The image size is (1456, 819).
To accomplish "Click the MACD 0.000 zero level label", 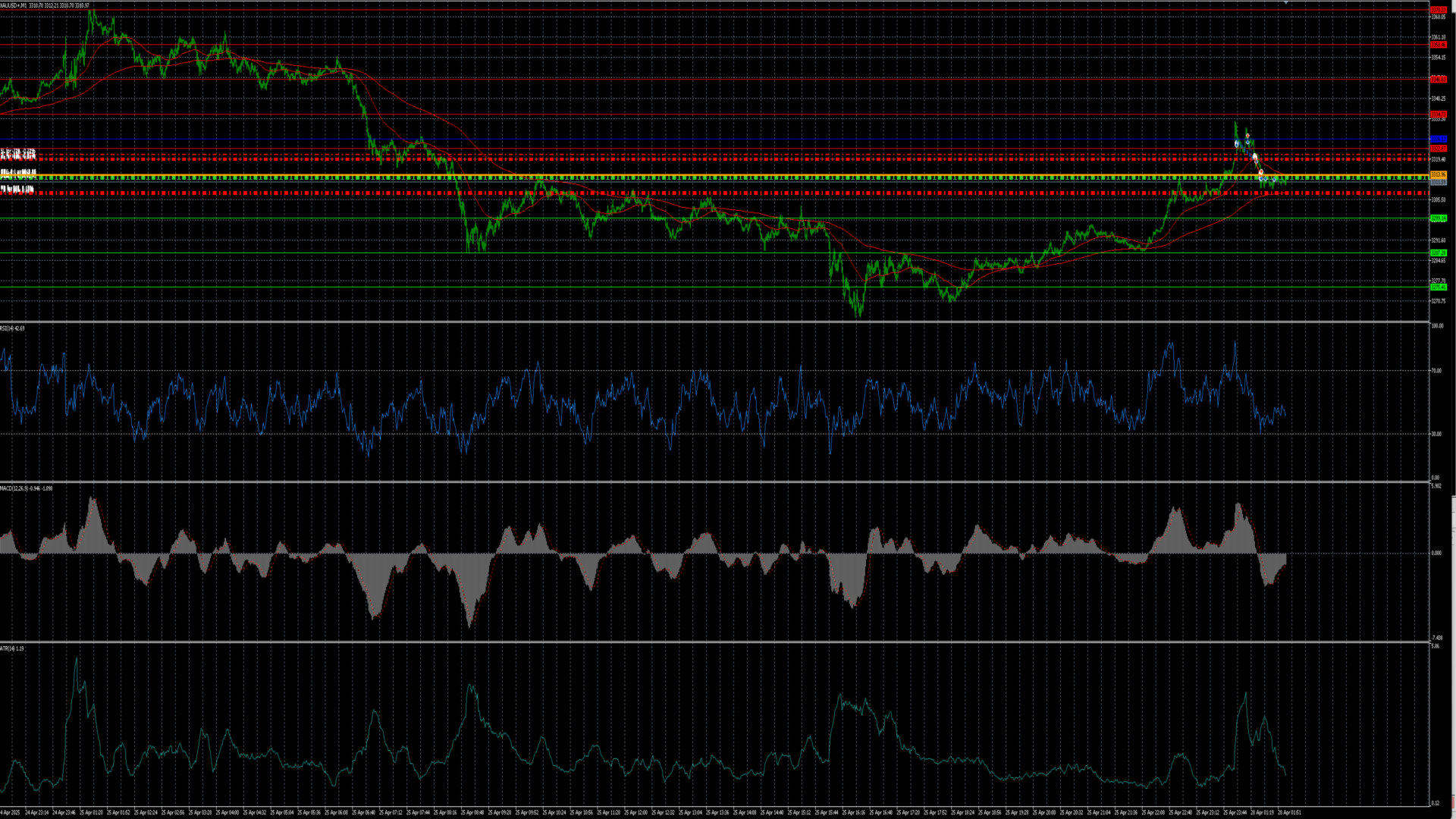I will point(1436,553).
